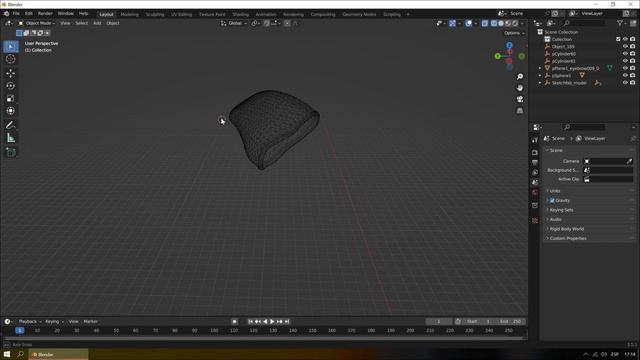
Task: Open the Tool properties tab icon
Action: (x=535, y=140)
